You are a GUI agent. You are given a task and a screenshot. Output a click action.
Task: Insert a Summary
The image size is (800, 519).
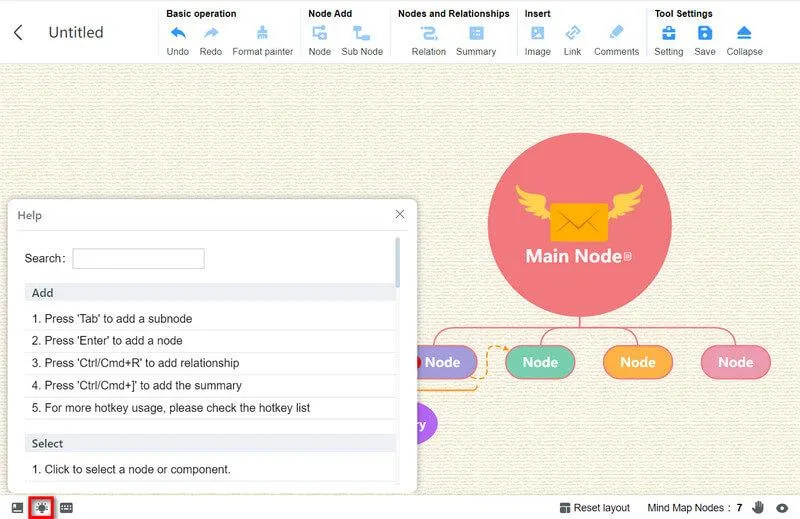tap(476, 41)
